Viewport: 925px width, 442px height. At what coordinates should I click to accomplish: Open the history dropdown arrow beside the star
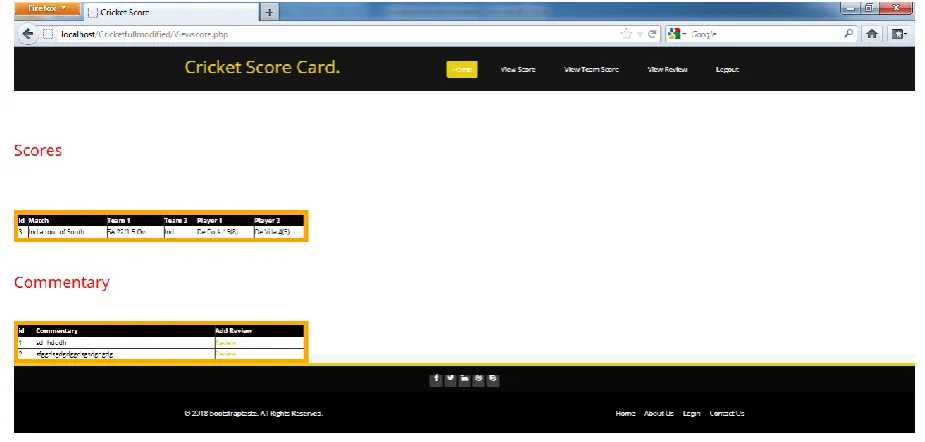(x=639, y=35)
